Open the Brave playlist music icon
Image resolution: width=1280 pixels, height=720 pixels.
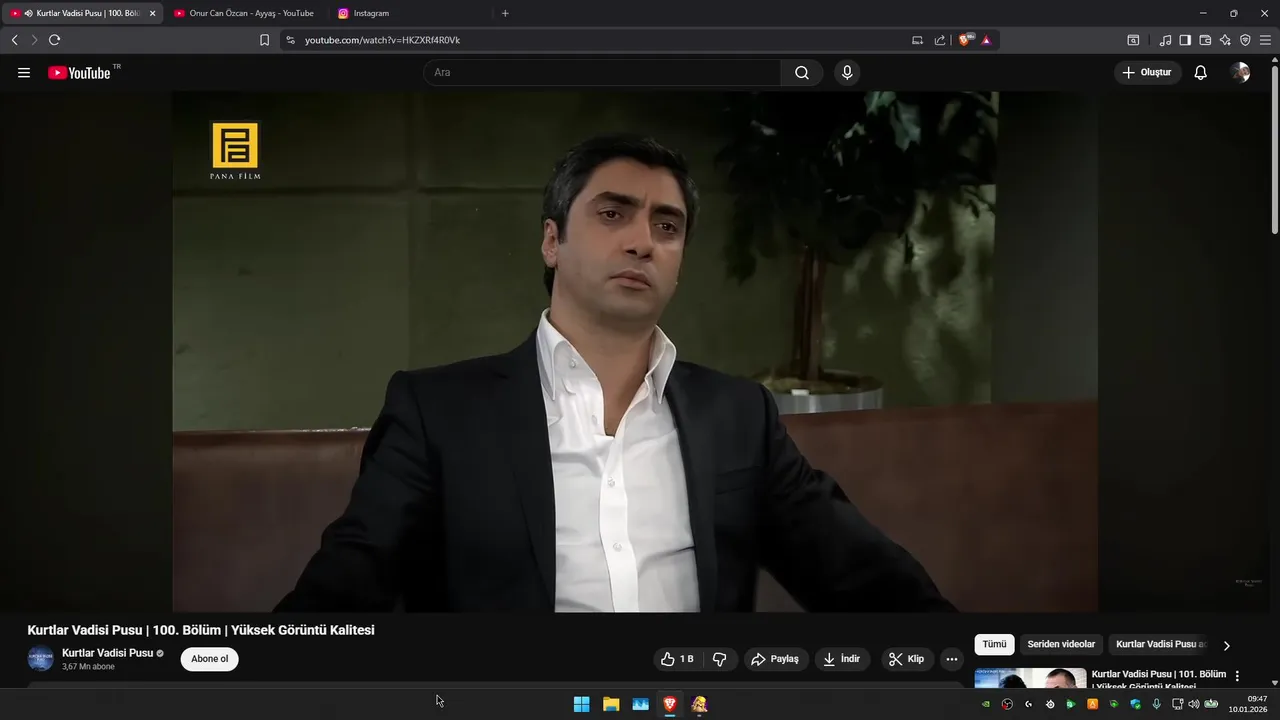click(x=1165, y=40)
